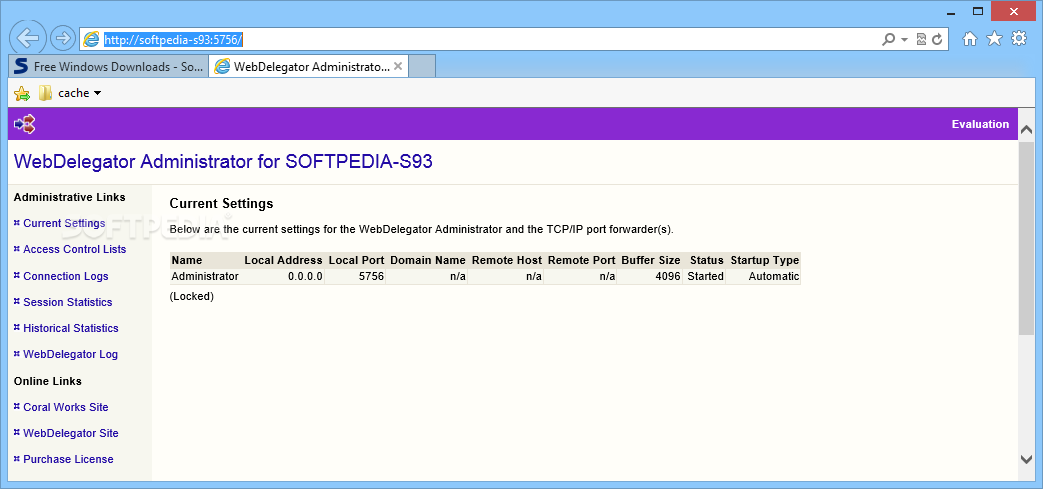Click the (Locked) text below table

(192, 296)
